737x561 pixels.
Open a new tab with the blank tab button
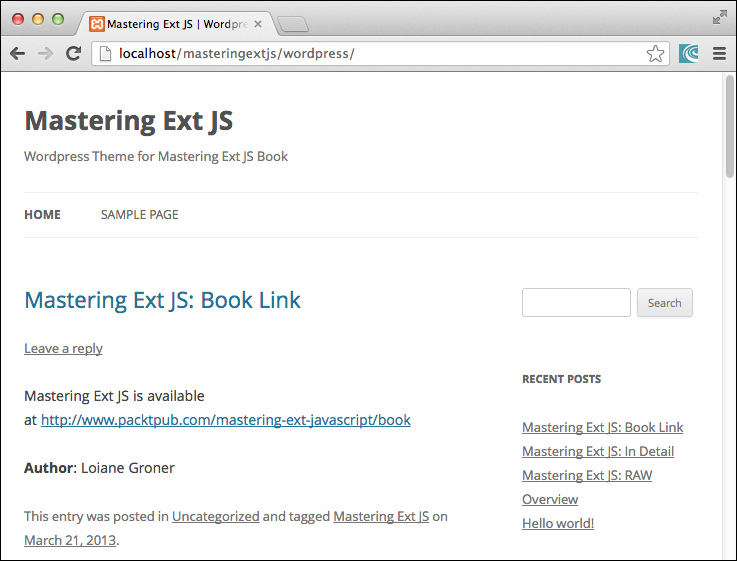(x=293, y=24)
